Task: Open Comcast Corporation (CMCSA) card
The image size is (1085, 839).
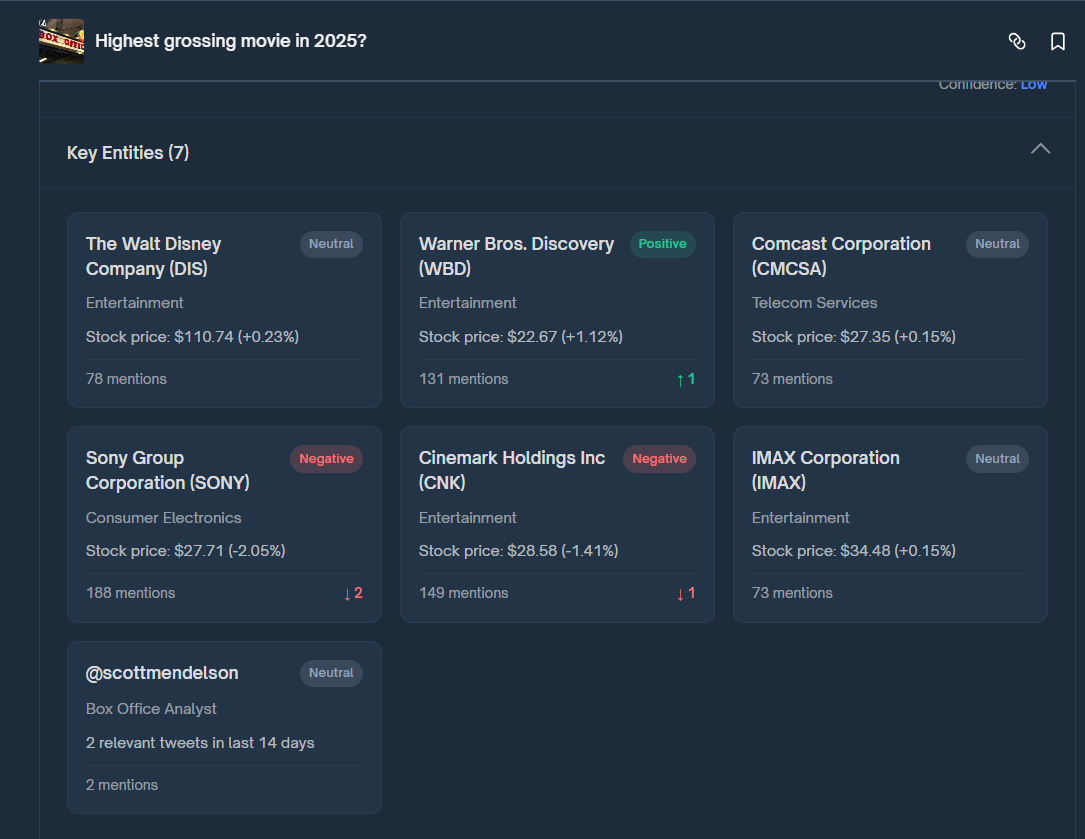Action: click(890, 309)
